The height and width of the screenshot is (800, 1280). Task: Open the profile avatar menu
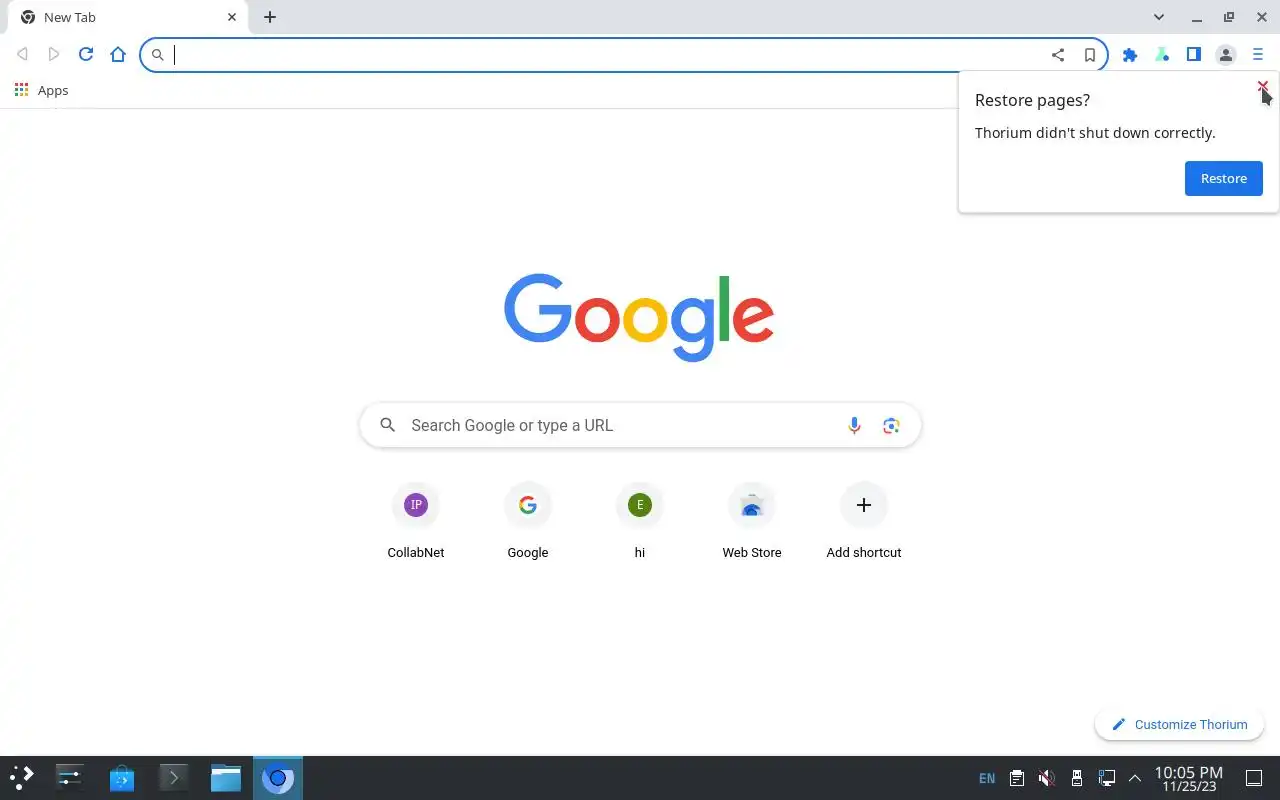tap(1226, 55)
